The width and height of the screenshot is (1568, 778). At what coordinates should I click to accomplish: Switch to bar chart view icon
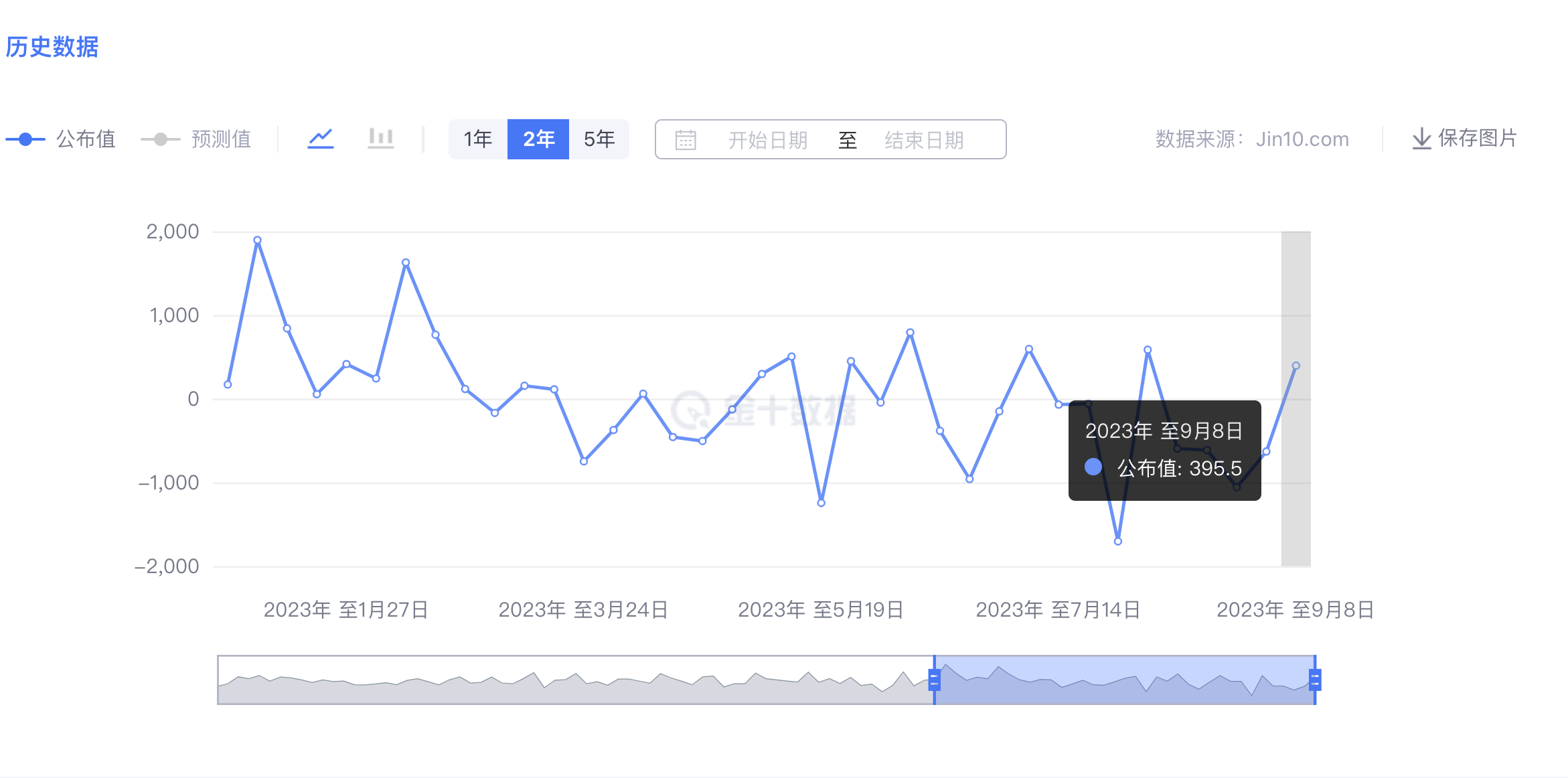(380, 139)
